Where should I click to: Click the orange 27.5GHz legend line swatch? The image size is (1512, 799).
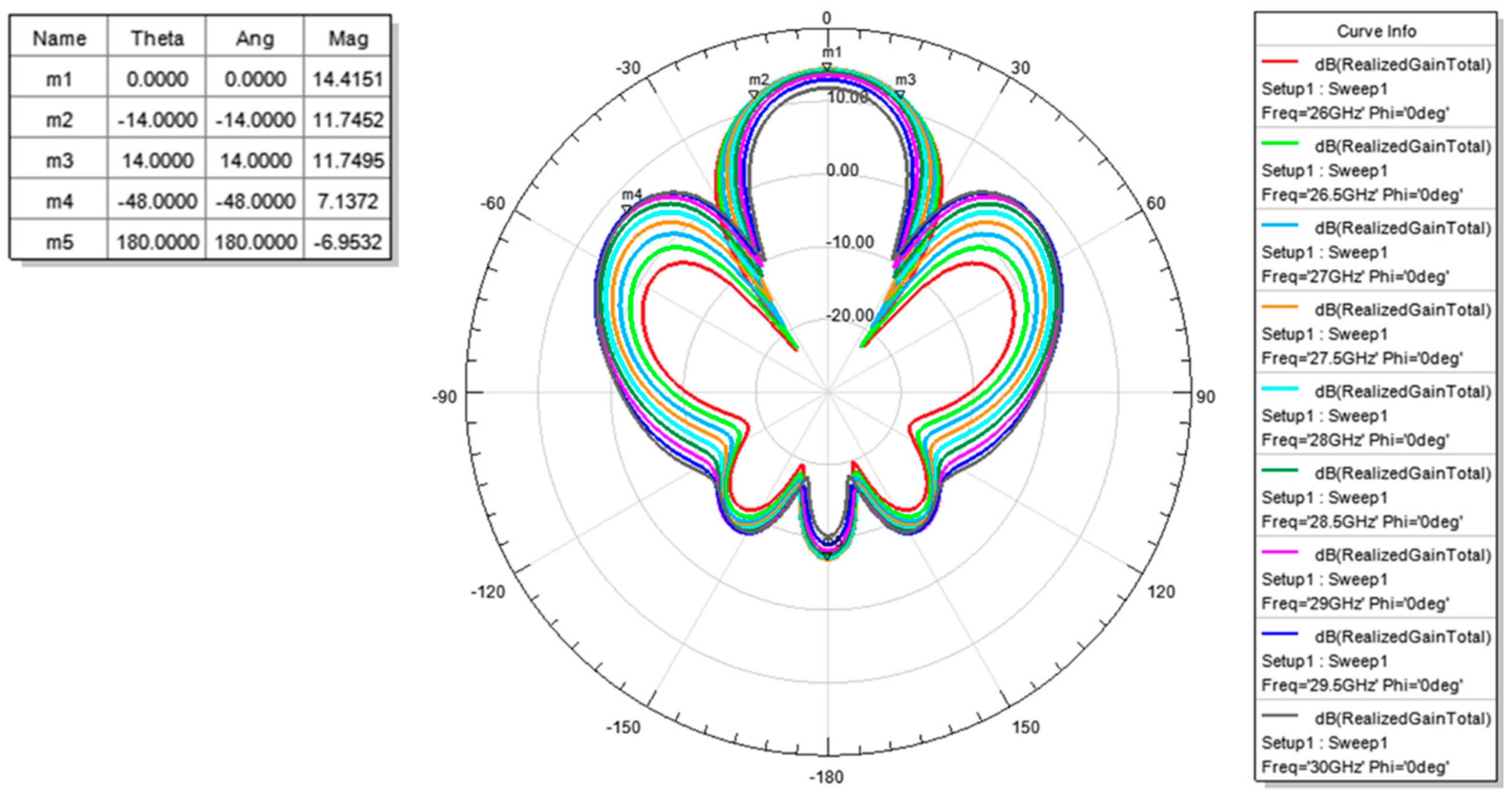pos(1279,307)
